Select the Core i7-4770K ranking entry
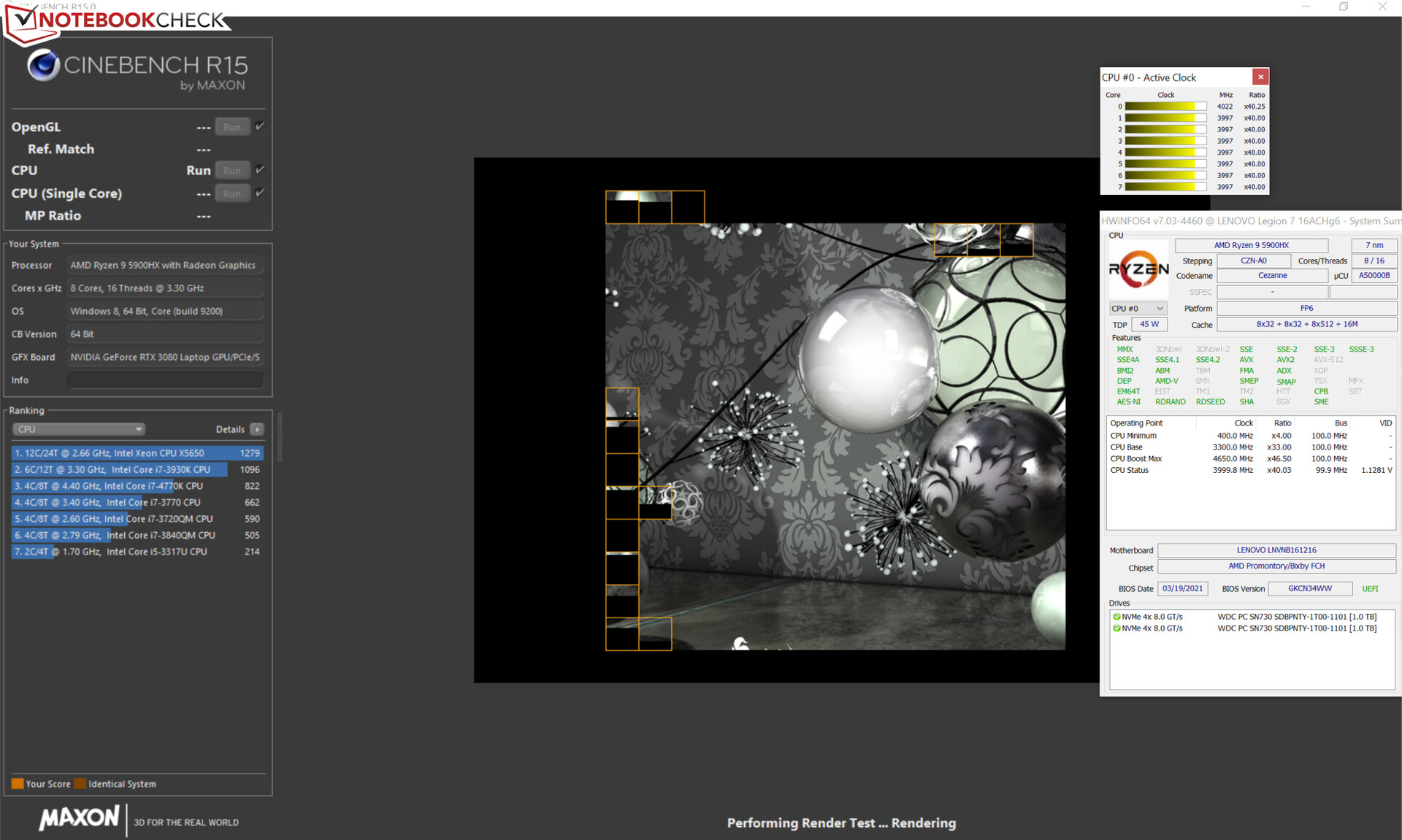The height and width of the screenshot is (840, 1402). 137,486
